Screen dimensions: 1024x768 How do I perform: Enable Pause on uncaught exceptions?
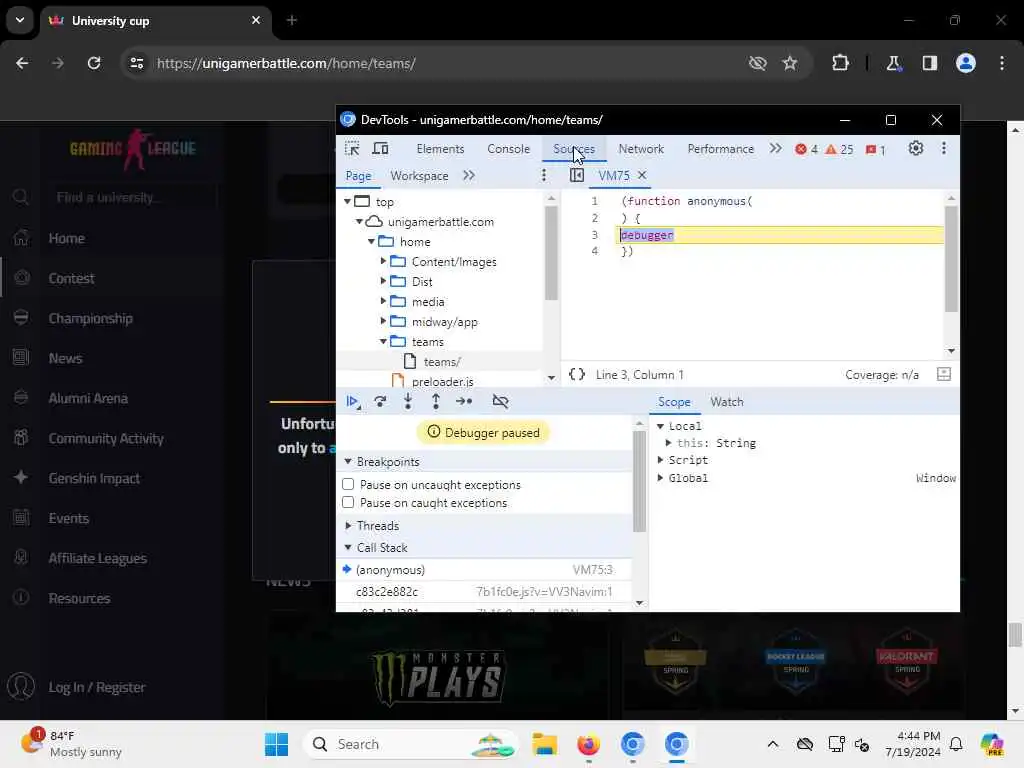tap(348, 485)
